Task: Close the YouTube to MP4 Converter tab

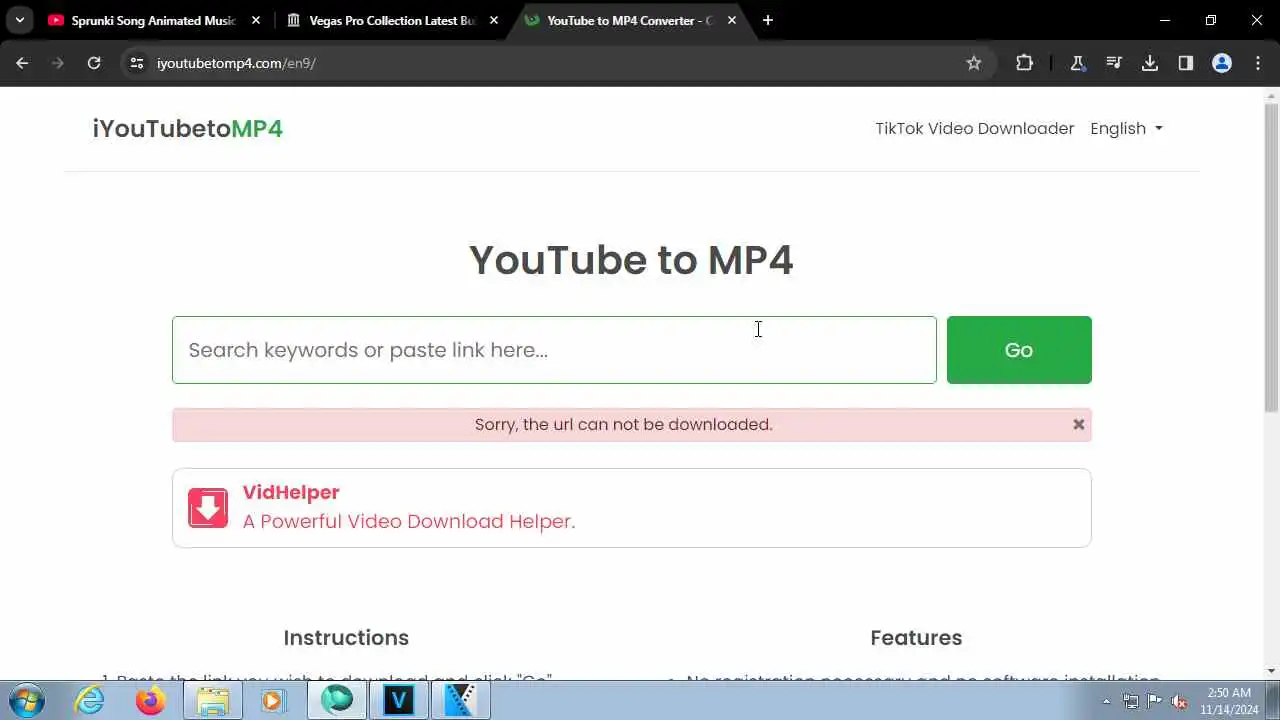Action: 732,20
